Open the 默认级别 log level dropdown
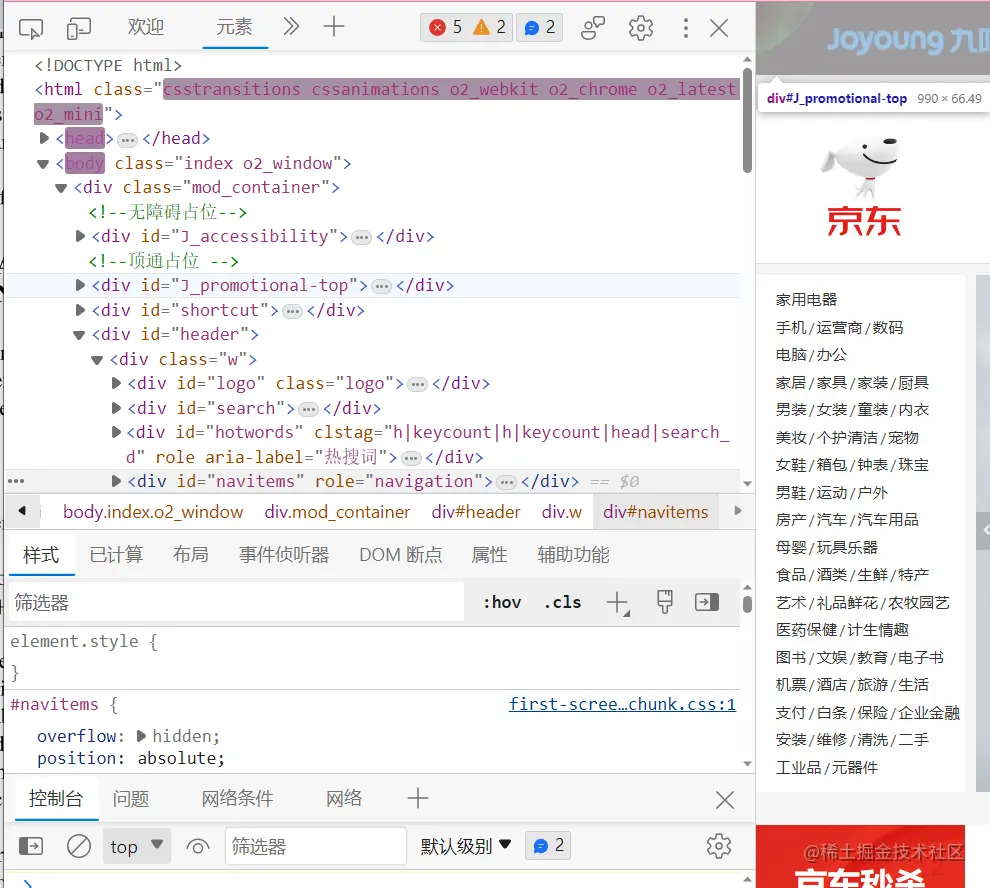The width and height of the screenshot is (990, 888). [x=465, y=846]
